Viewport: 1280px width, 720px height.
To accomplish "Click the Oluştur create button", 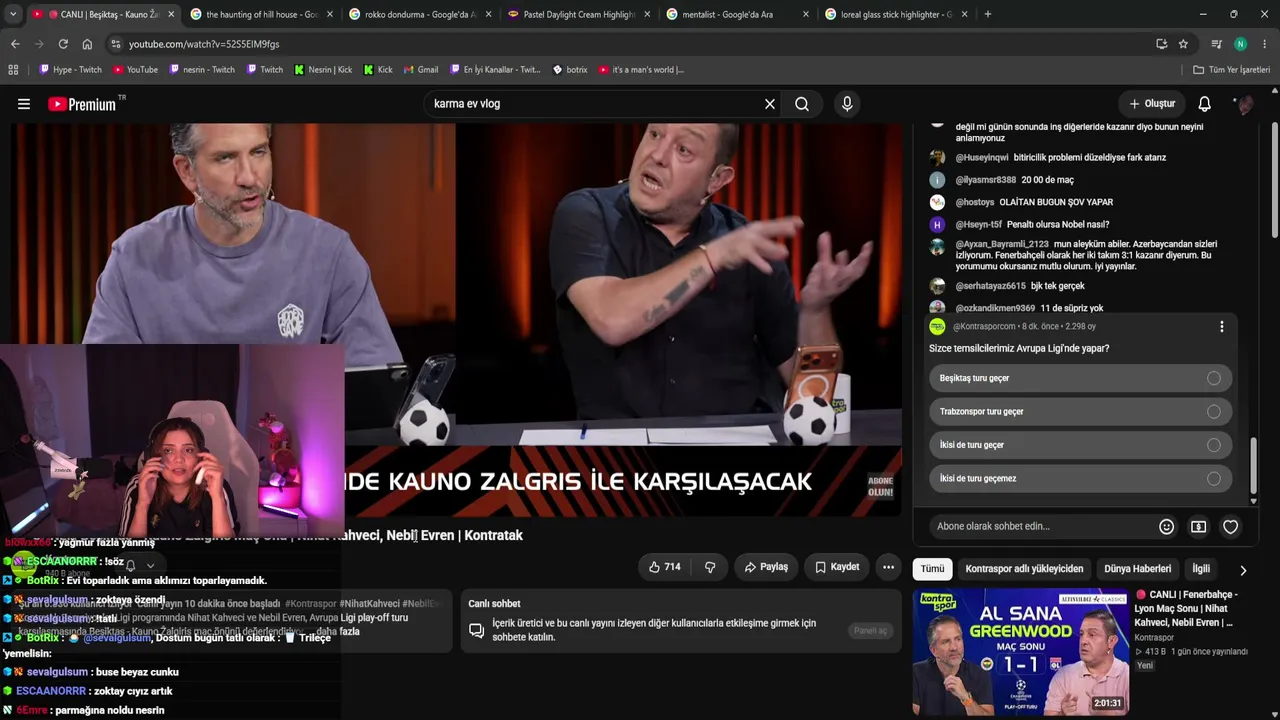I will coord(1152,104).
